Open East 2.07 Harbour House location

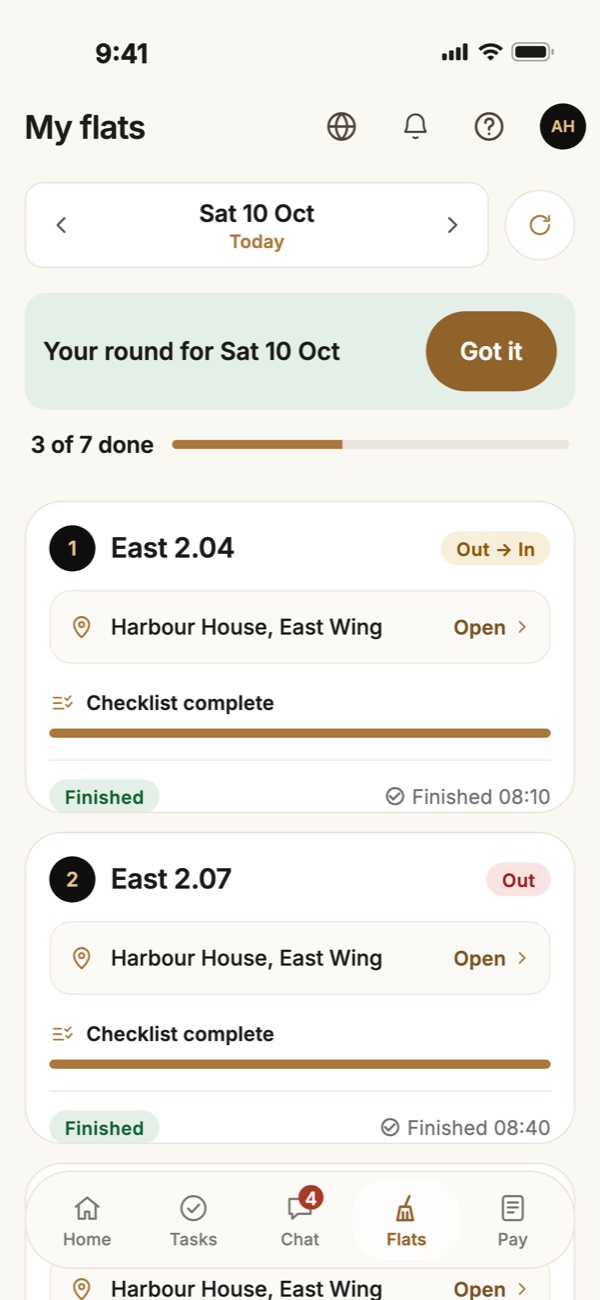[300, 958]
